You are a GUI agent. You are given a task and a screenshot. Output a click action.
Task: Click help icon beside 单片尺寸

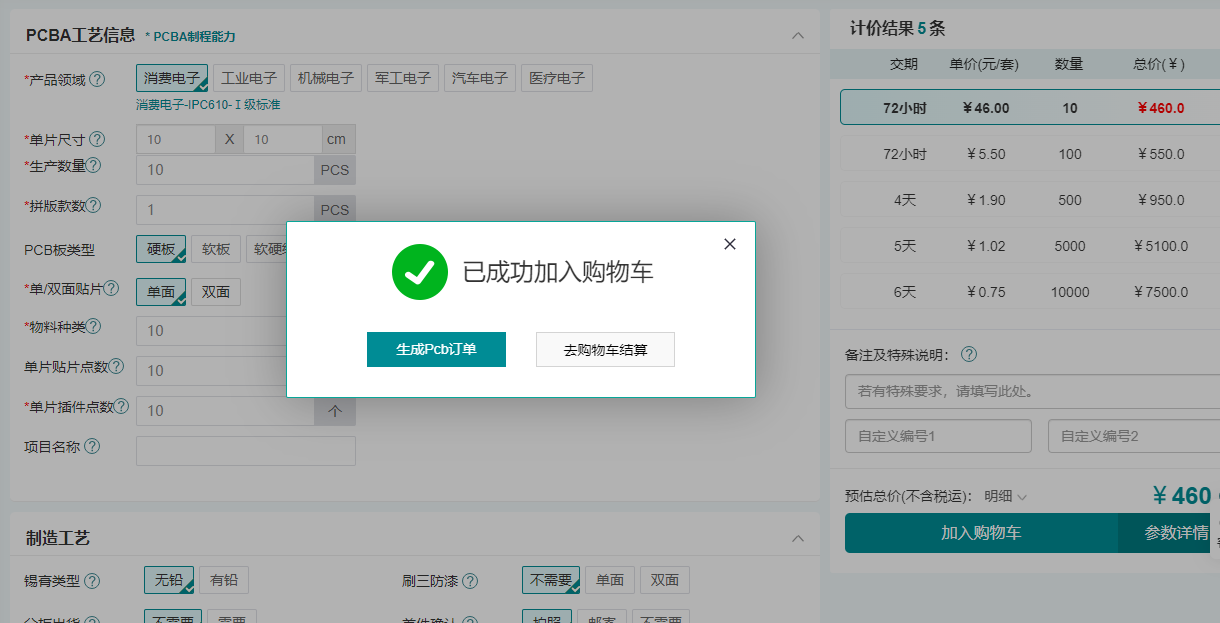pos(97,140)
